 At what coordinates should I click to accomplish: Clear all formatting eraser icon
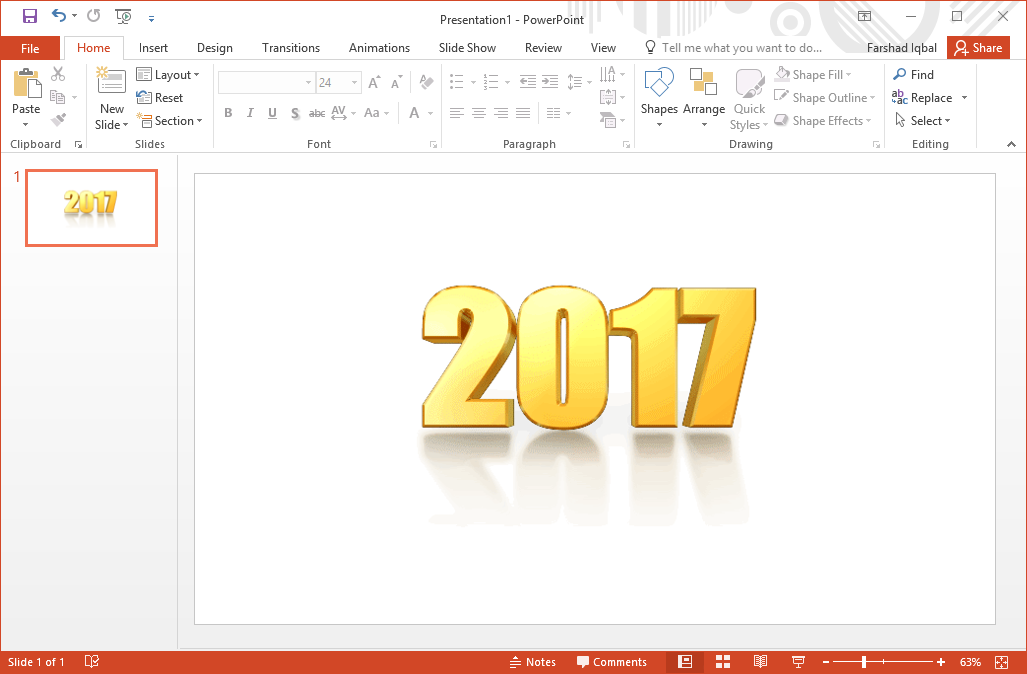pyautogui.click(x=426, y=82)
